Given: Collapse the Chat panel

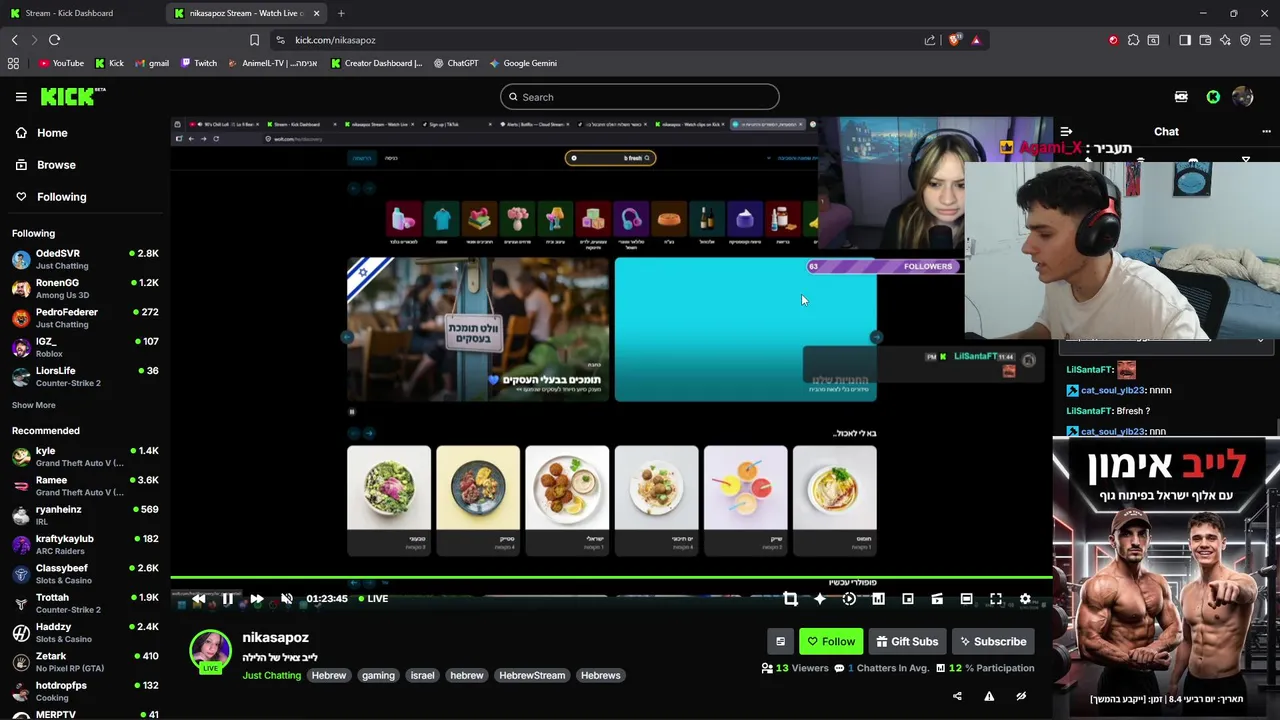Looking at the screenshot, I should click(x=1066, y=131).
